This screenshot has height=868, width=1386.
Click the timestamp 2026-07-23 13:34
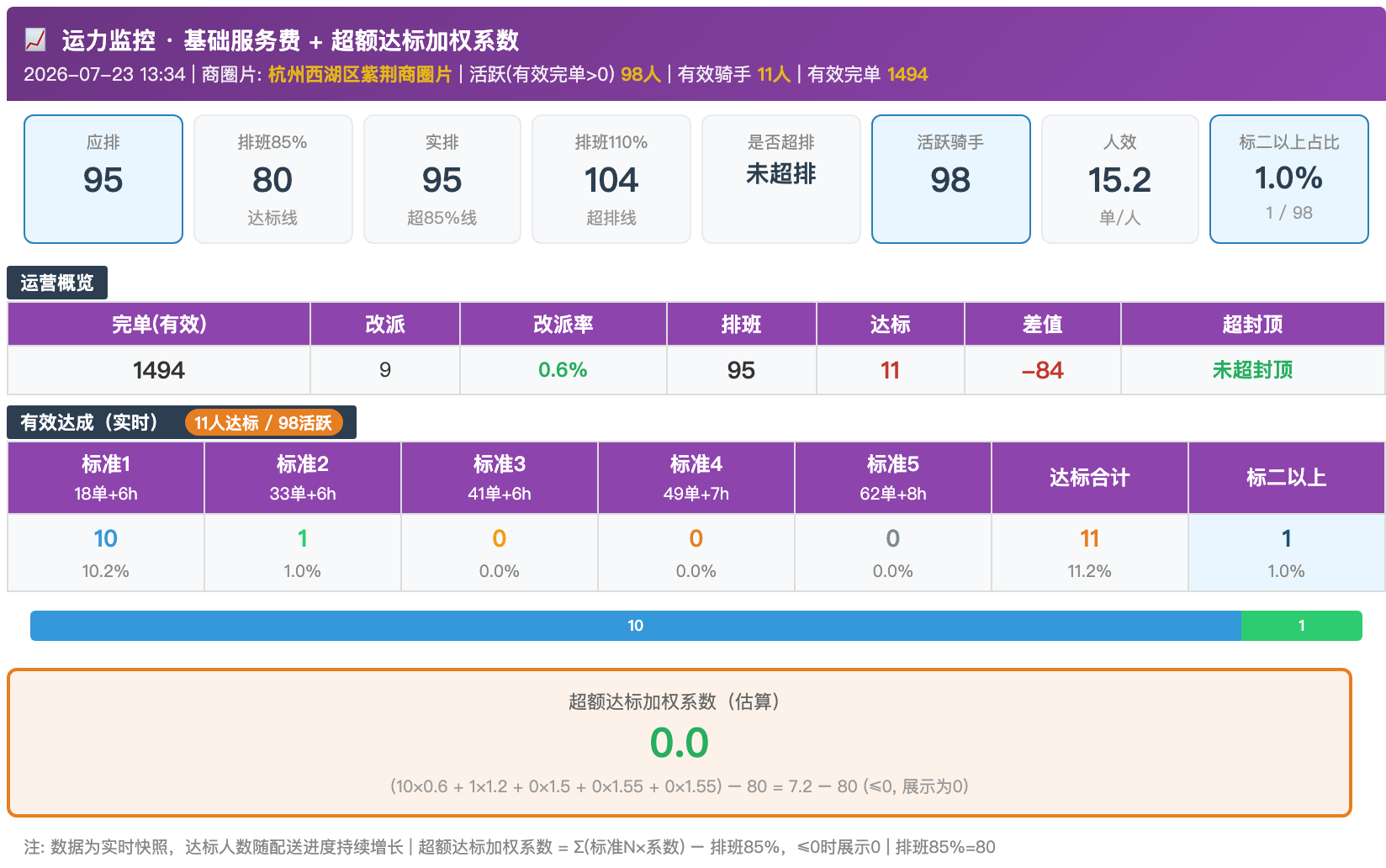click(x=104, y=75)
